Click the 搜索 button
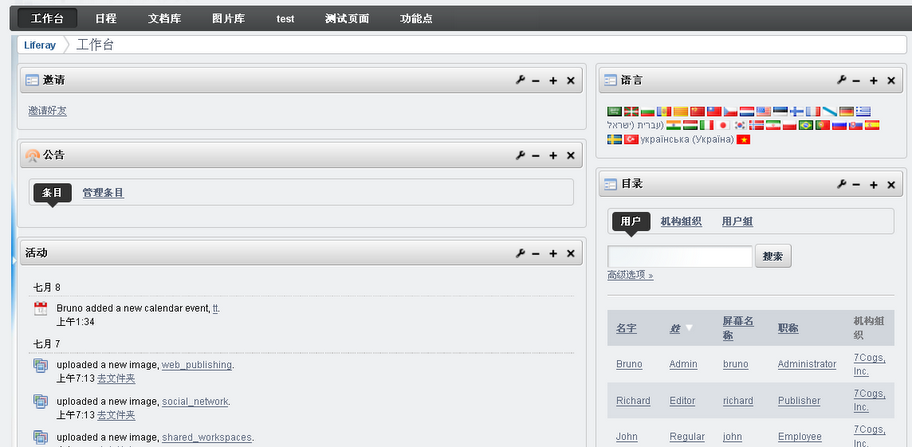 [x=773, y=256]
